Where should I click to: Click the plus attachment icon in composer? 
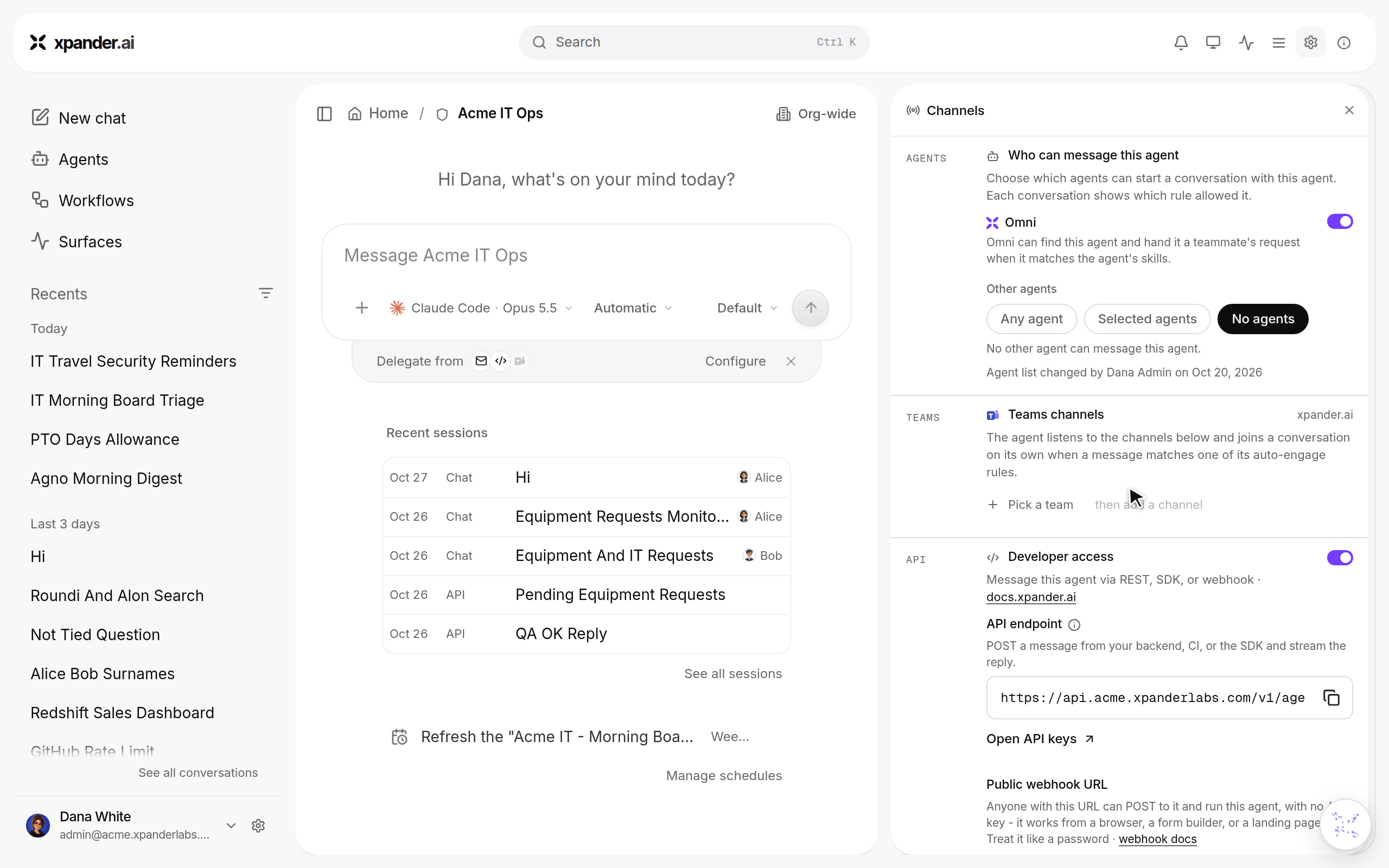(361, 308)
